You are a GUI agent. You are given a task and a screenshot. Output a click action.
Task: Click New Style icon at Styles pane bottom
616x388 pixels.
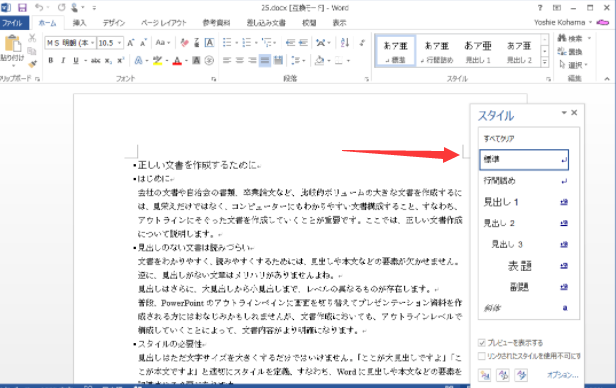point(485,375)
